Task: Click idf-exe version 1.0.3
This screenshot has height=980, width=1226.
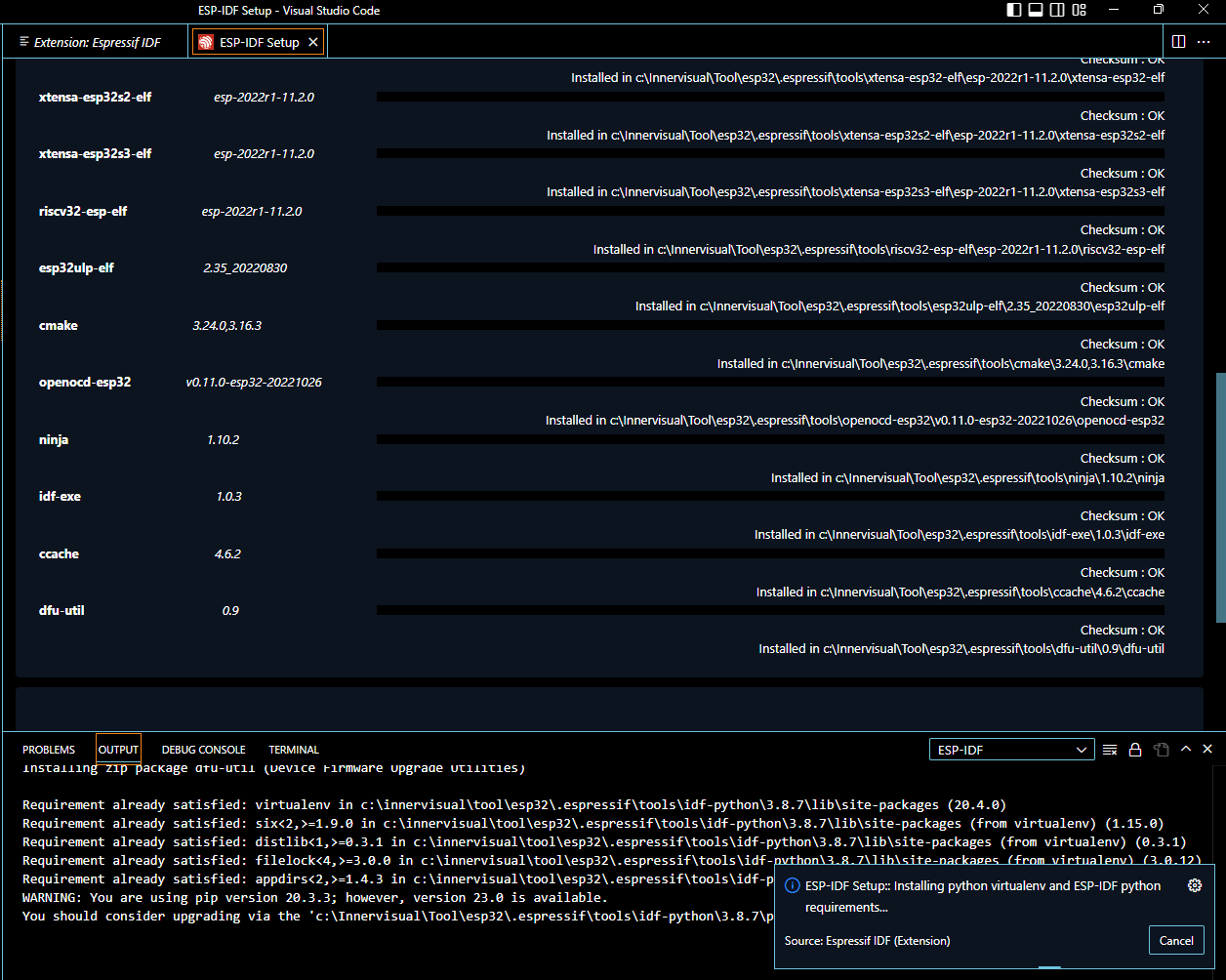Action: click(228, 496)
